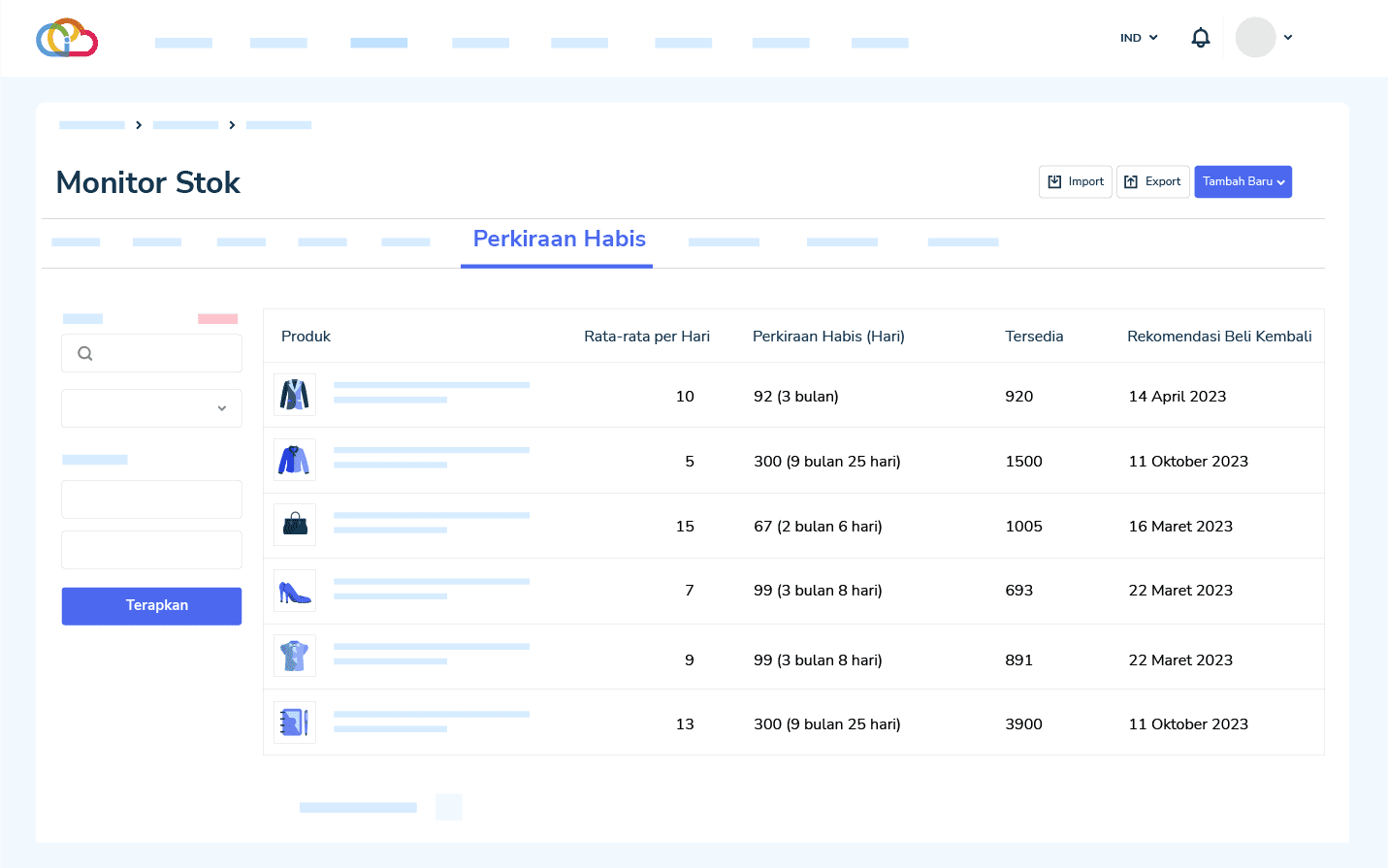Open the IND language dropdown
The width and height of the screenshot is (1388, 868).
coord(1139,38)
